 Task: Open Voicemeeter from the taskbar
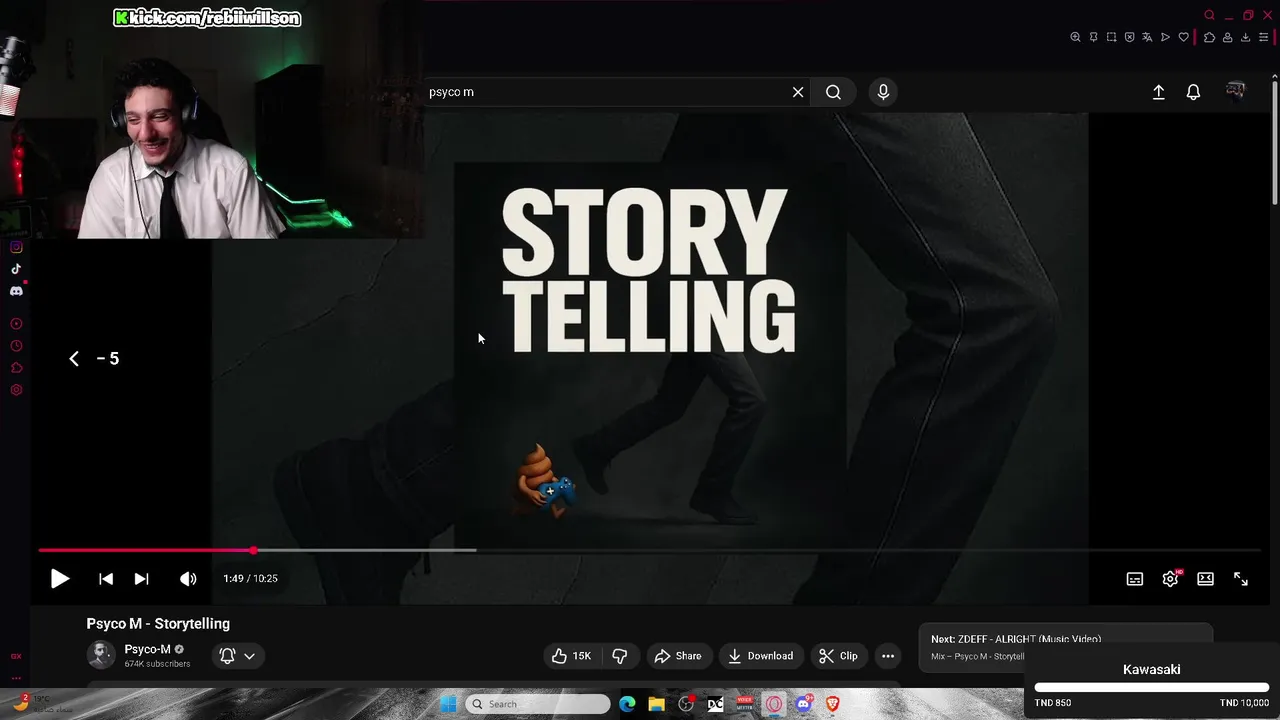pyautogui.click(x=745, y=704)
